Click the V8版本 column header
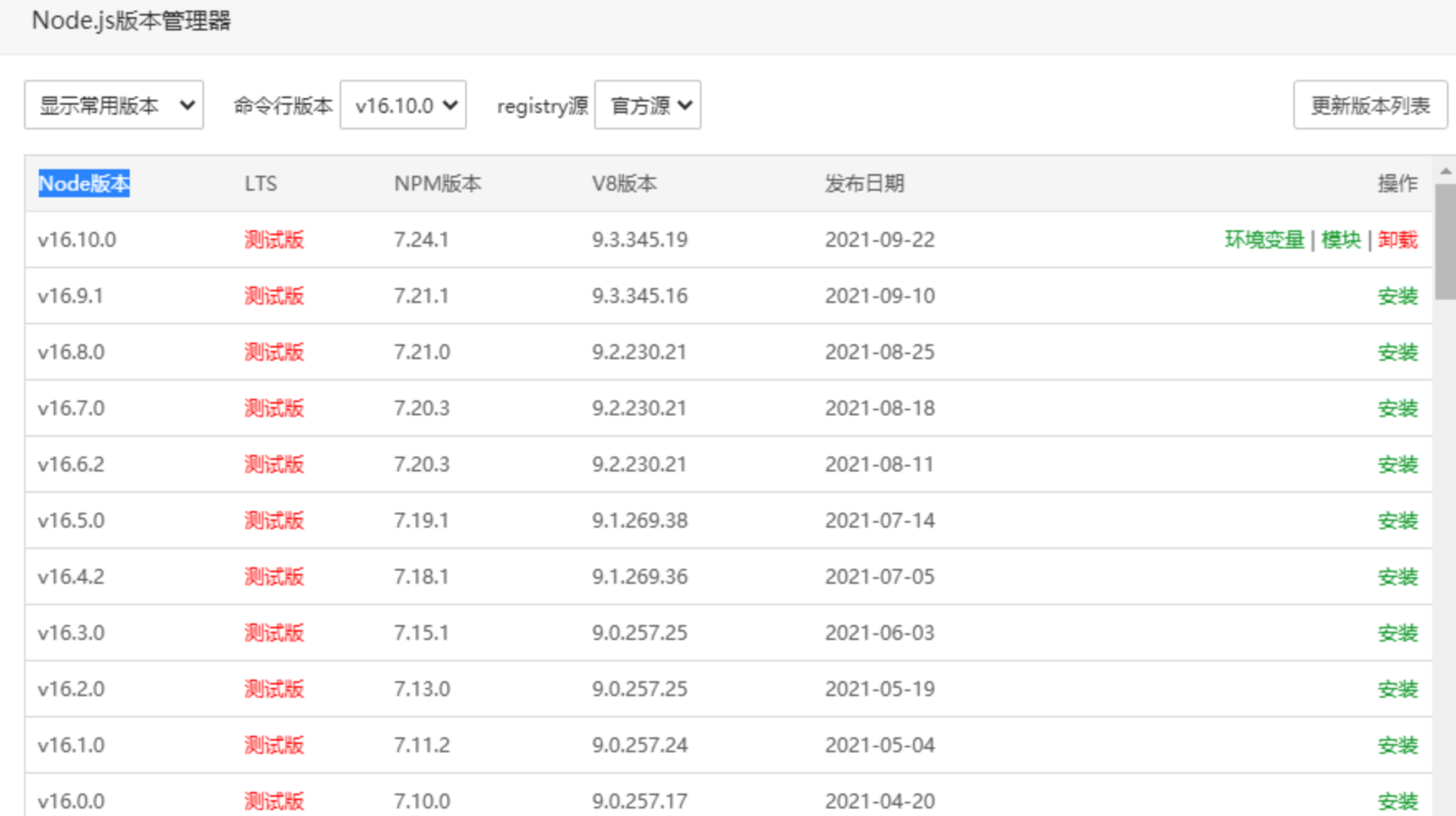Image resolution: width=1456 pixels, height=816 pixels. coord(624,183)
